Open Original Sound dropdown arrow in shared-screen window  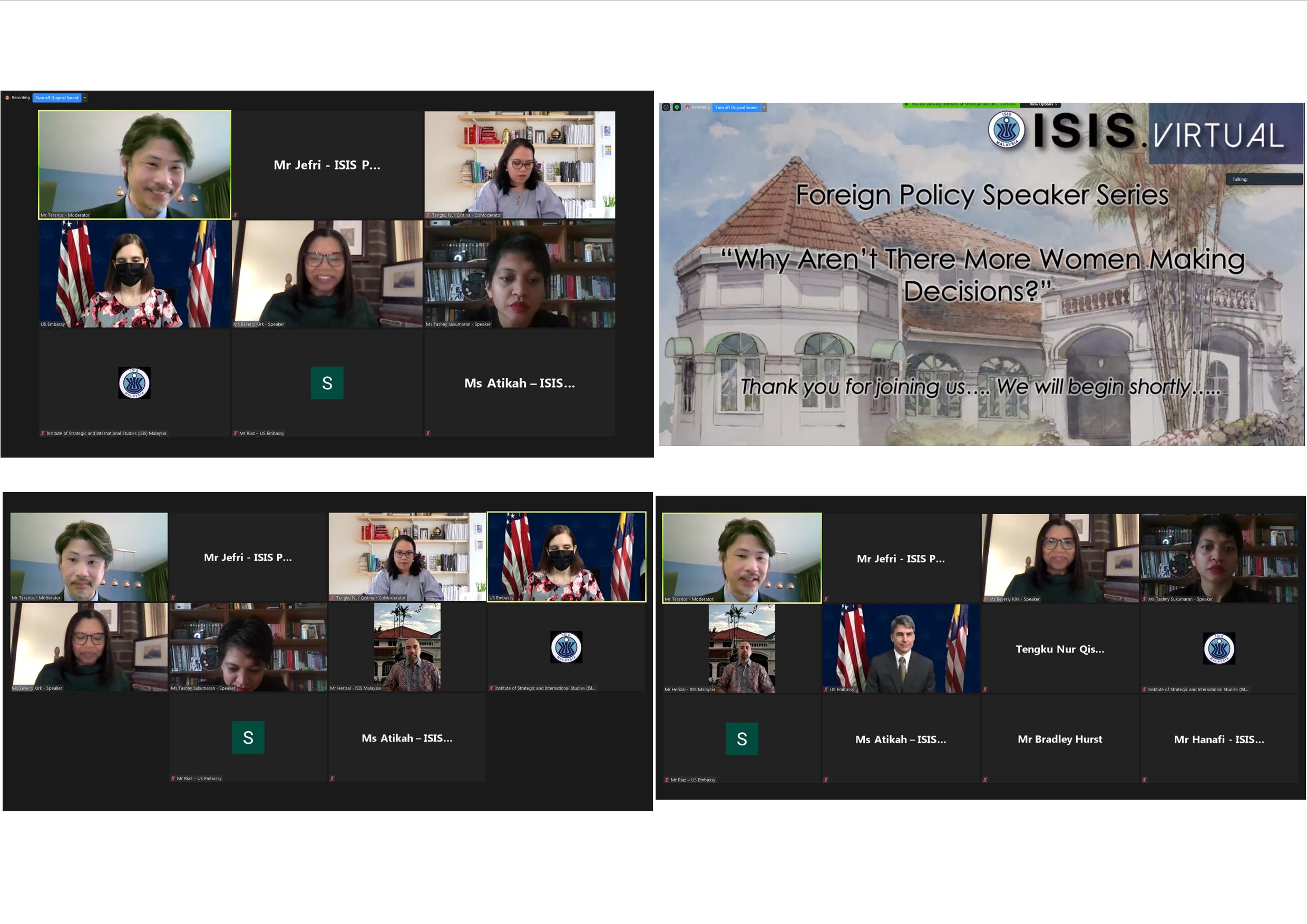(x=764, y=107)
